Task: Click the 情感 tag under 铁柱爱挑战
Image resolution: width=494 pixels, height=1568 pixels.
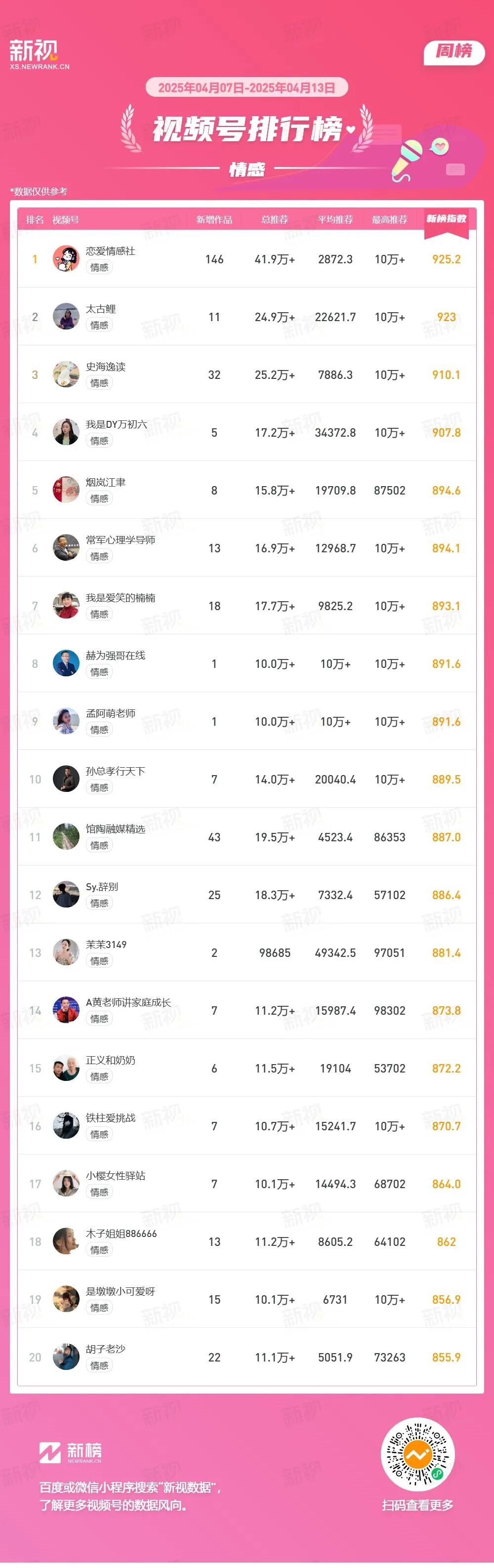Action: click(x=99, y=1135)
